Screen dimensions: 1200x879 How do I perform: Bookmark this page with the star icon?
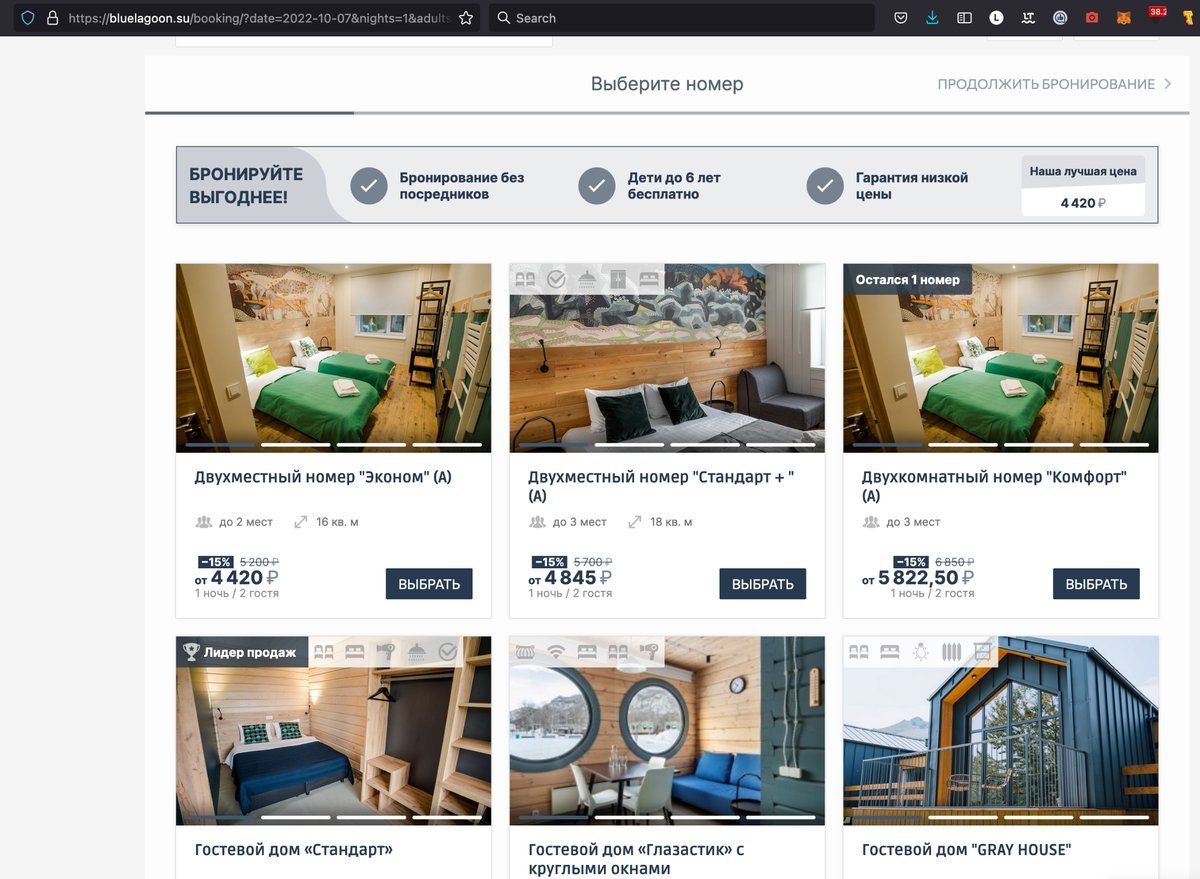466,18
